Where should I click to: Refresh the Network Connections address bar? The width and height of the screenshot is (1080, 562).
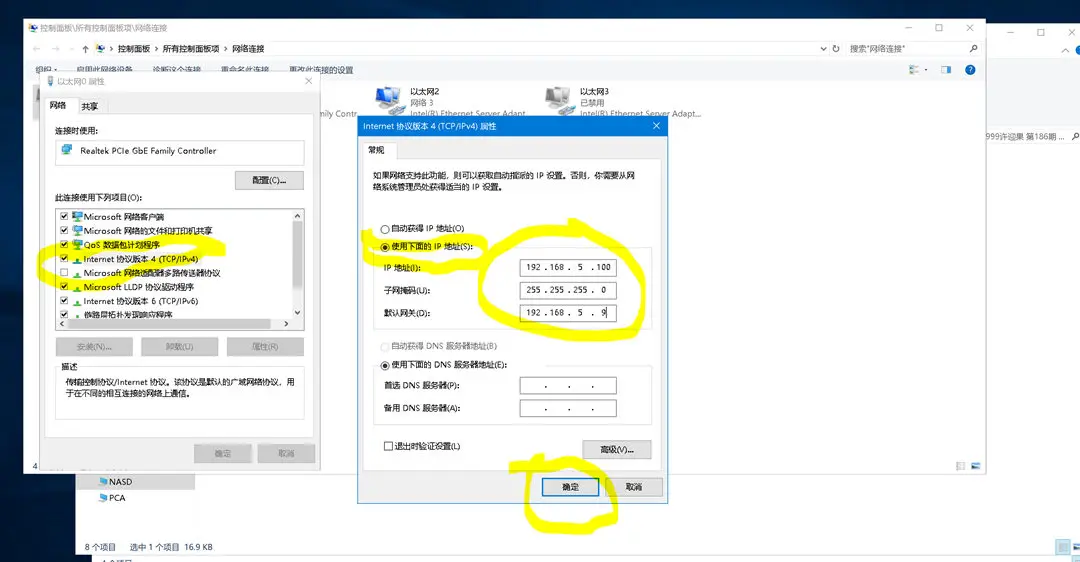click(836, 49)
